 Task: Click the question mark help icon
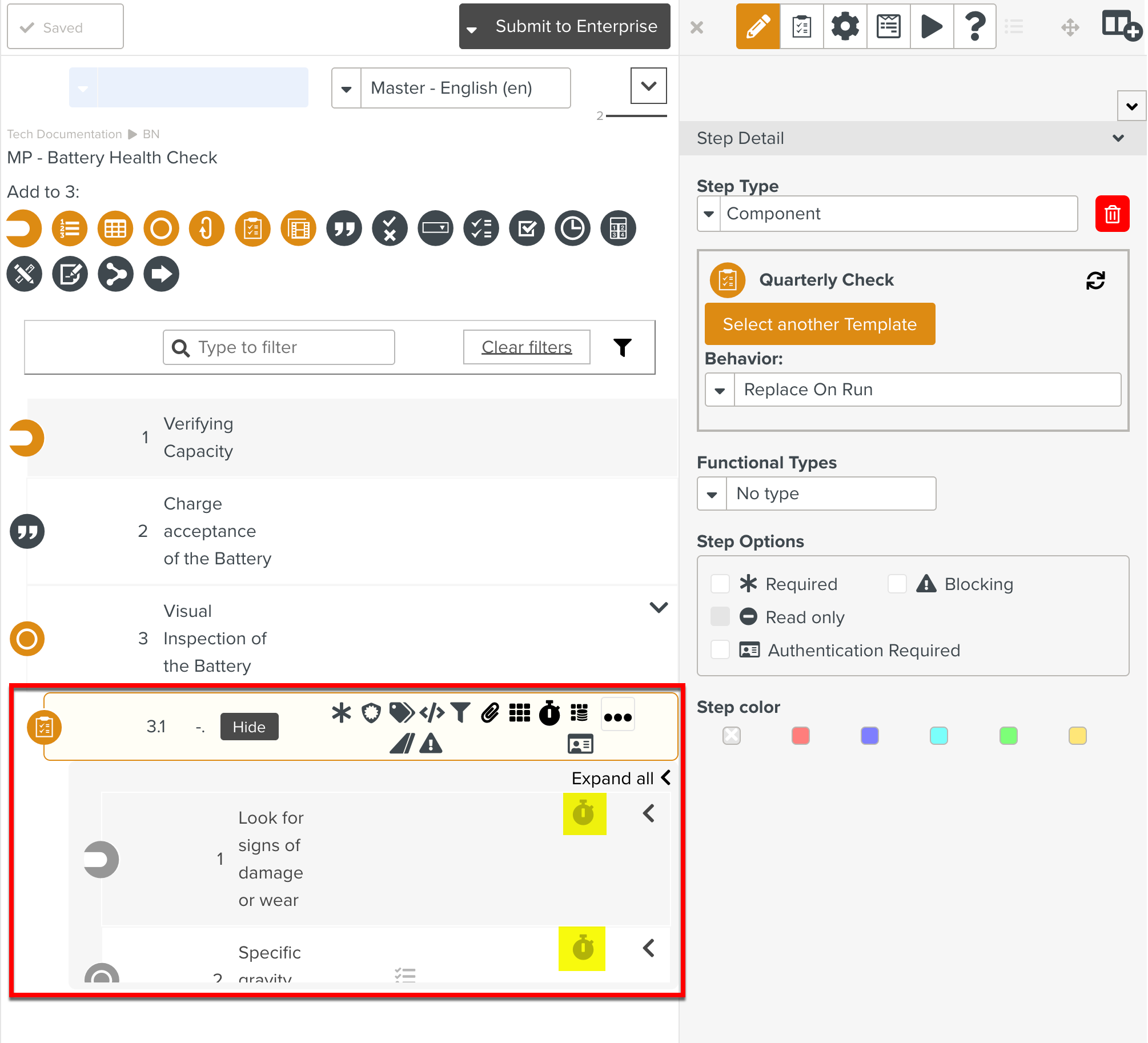point(974,26)
